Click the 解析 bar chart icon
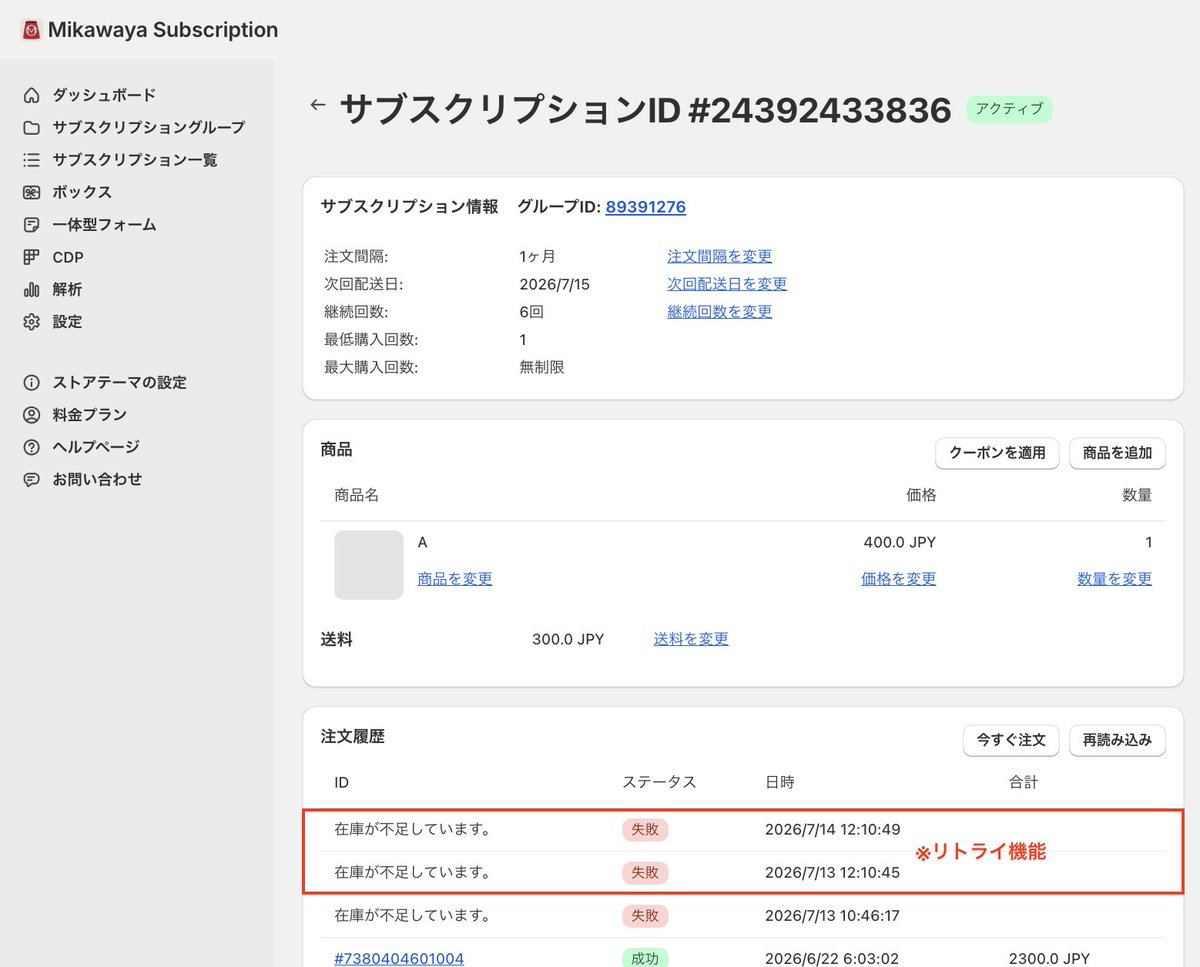1200x967 pixels. click(32, 290)
